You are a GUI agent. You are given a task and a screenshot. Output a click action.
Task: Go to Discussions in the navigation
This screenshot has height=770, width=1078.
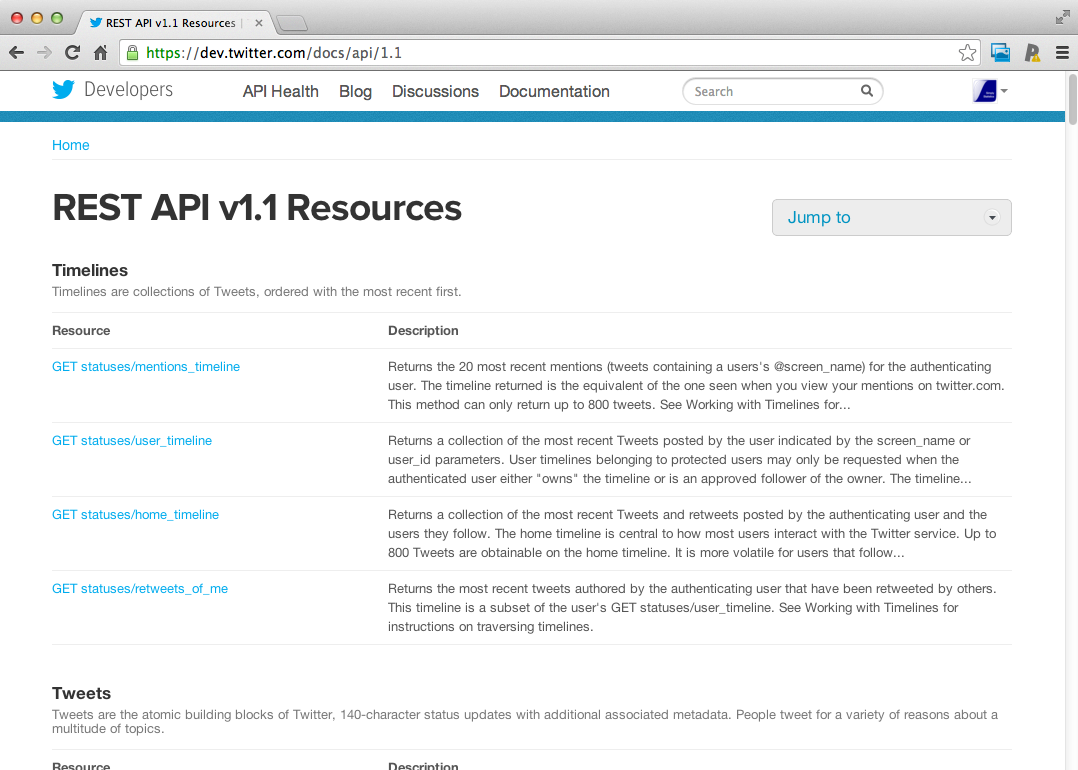[x=435, y=91]
